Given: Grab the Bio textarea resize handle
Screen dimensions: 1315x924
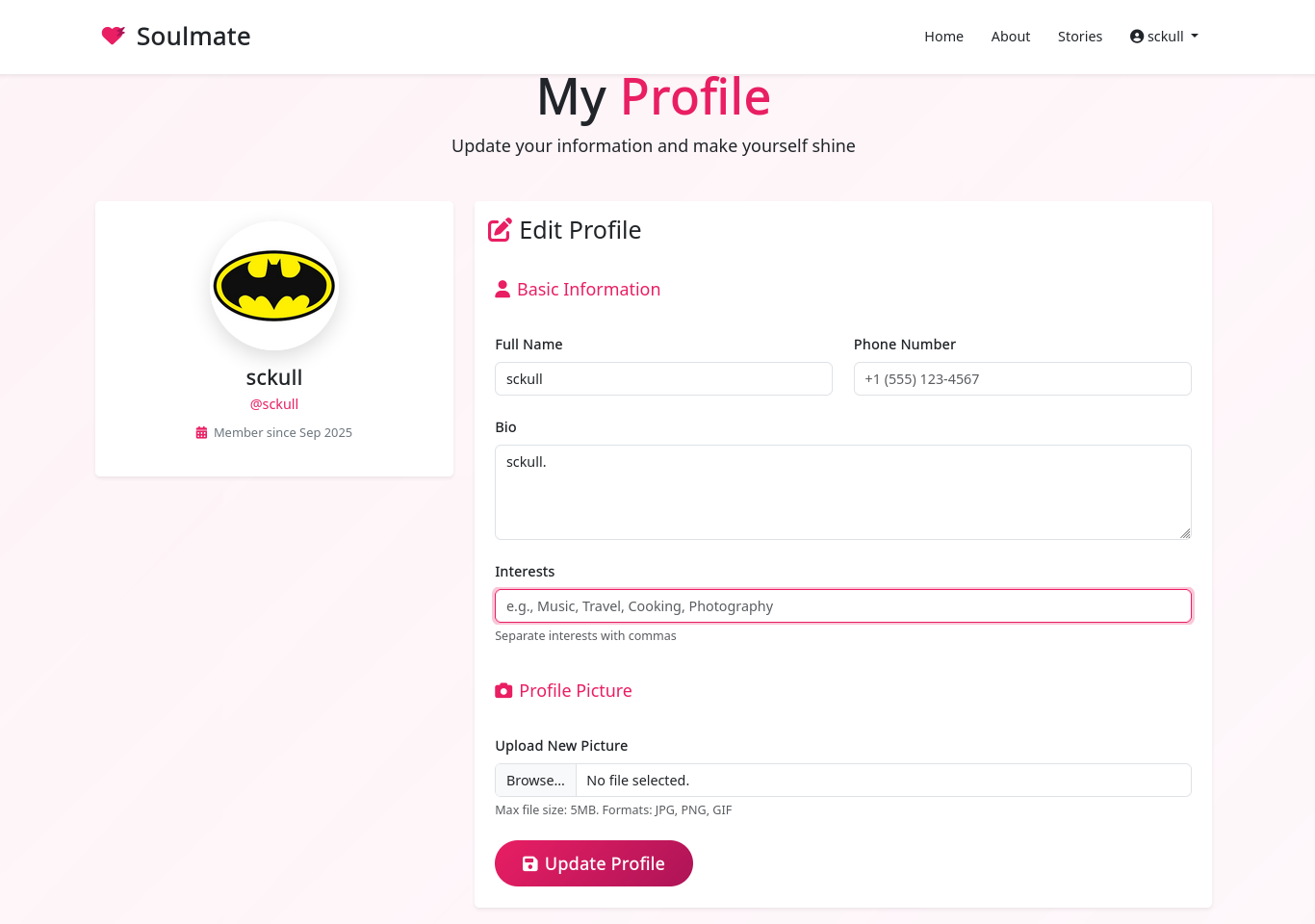Looking at the screenshot, I should [x=1185, y=533].
